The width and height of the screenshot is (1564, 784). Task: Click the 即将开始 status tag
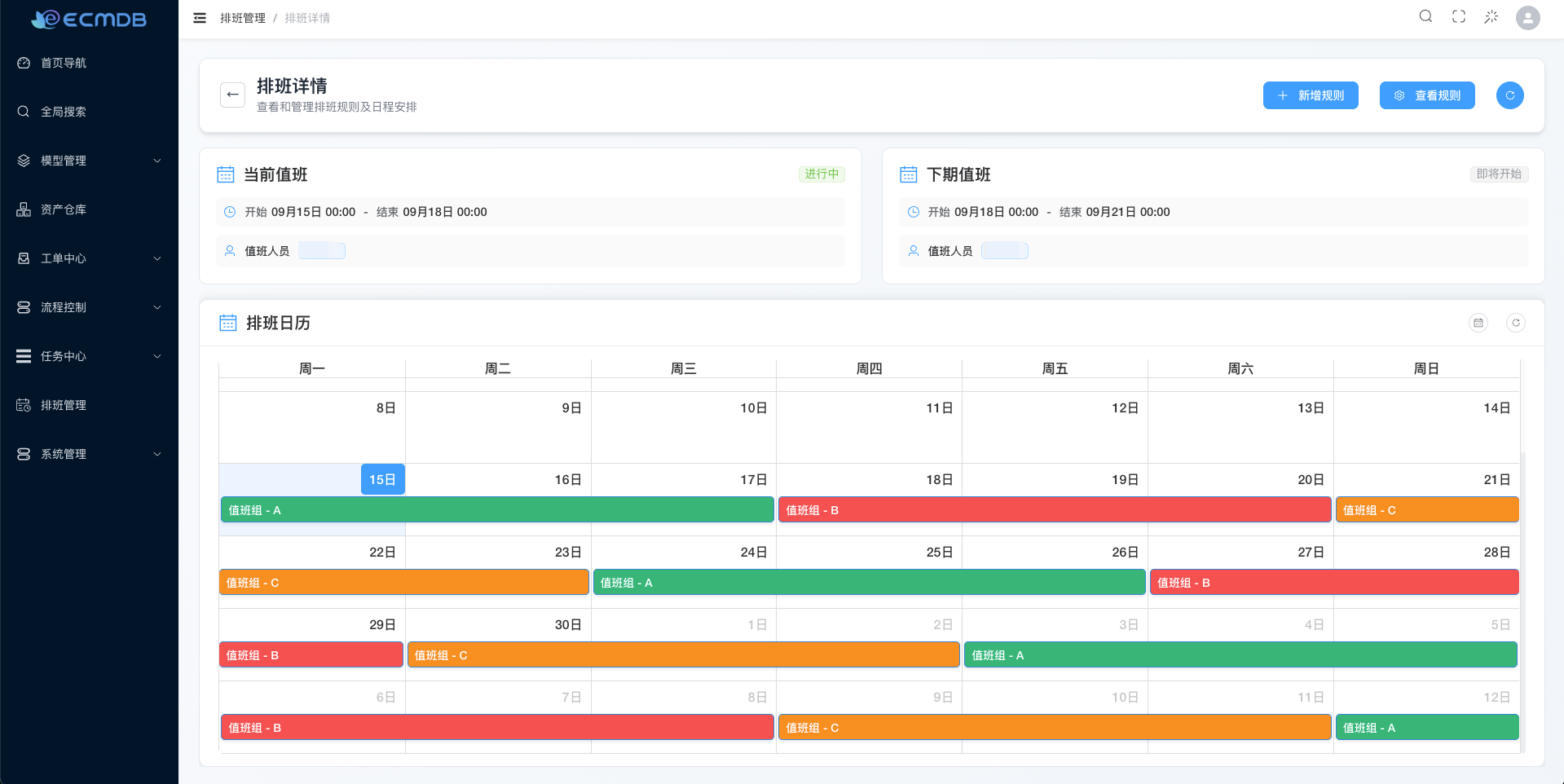(x=1499, y=174)
